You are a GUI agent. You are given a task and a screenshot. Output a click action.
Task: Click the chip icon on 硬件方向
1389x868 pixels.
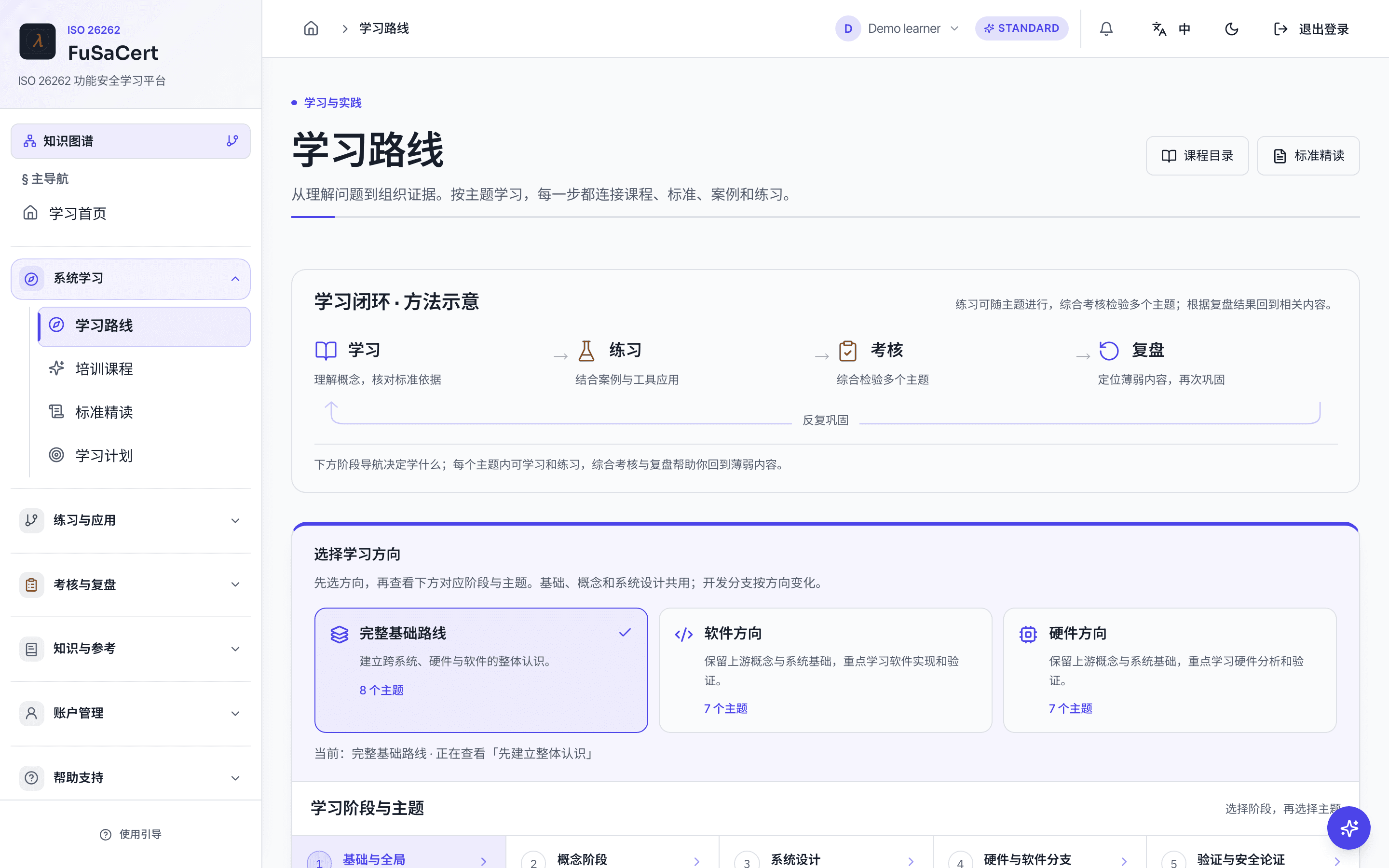tap(1027, 634)
